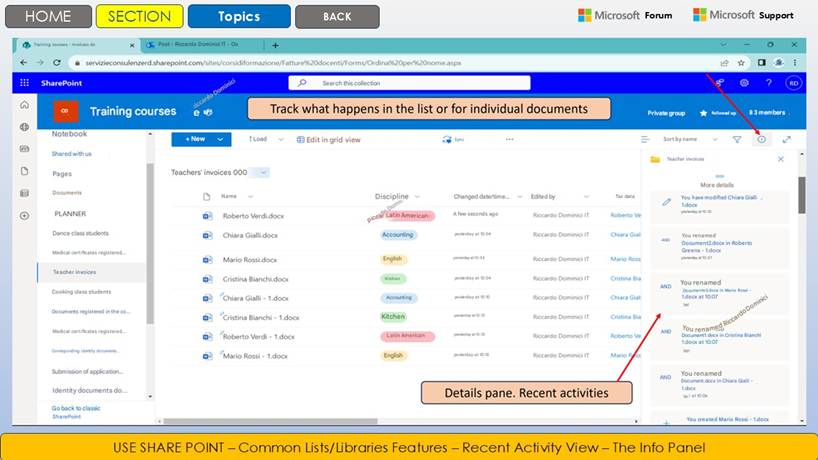Click the Home icon in left rail

[x=24, y=105]
